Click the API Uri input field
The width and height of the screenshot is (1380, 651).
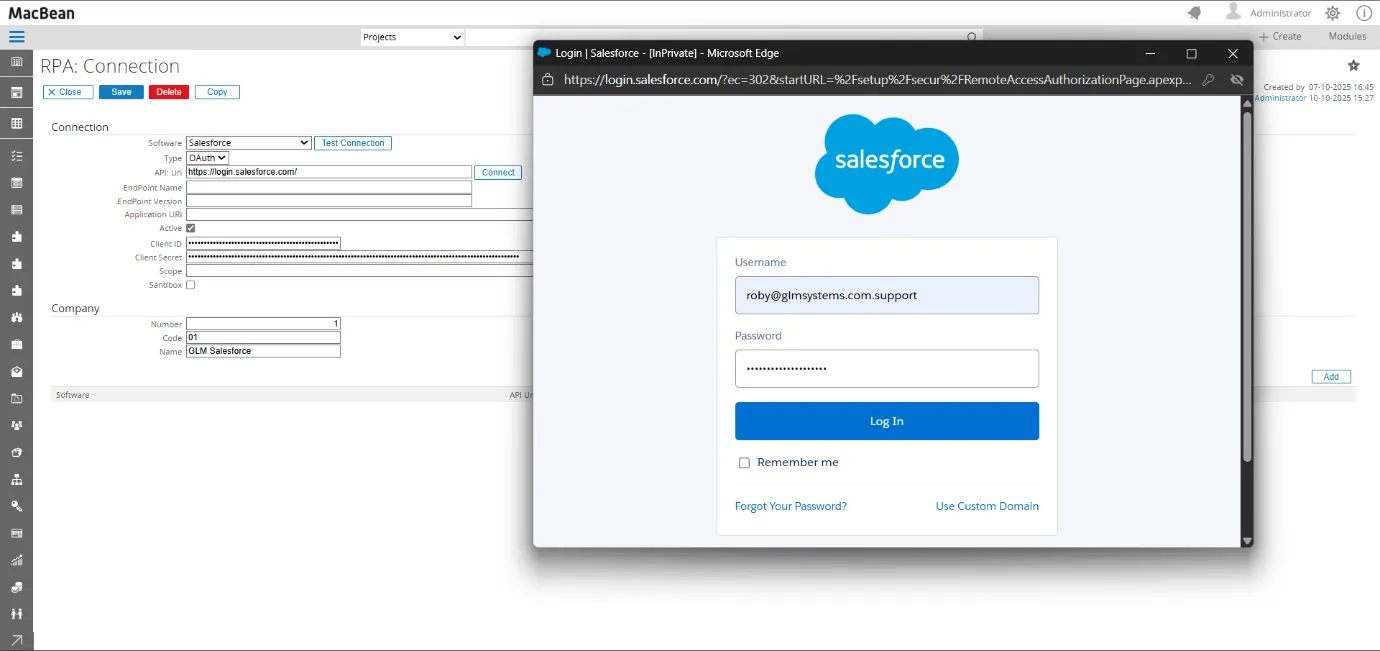(329, 172)
